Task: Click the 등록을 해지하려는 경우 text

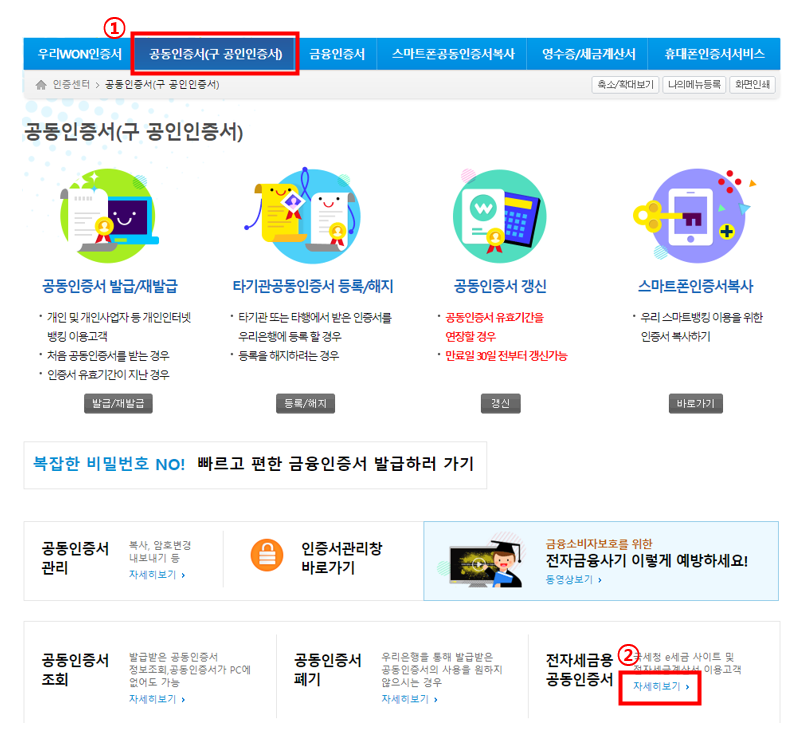Action: point(289,356)
